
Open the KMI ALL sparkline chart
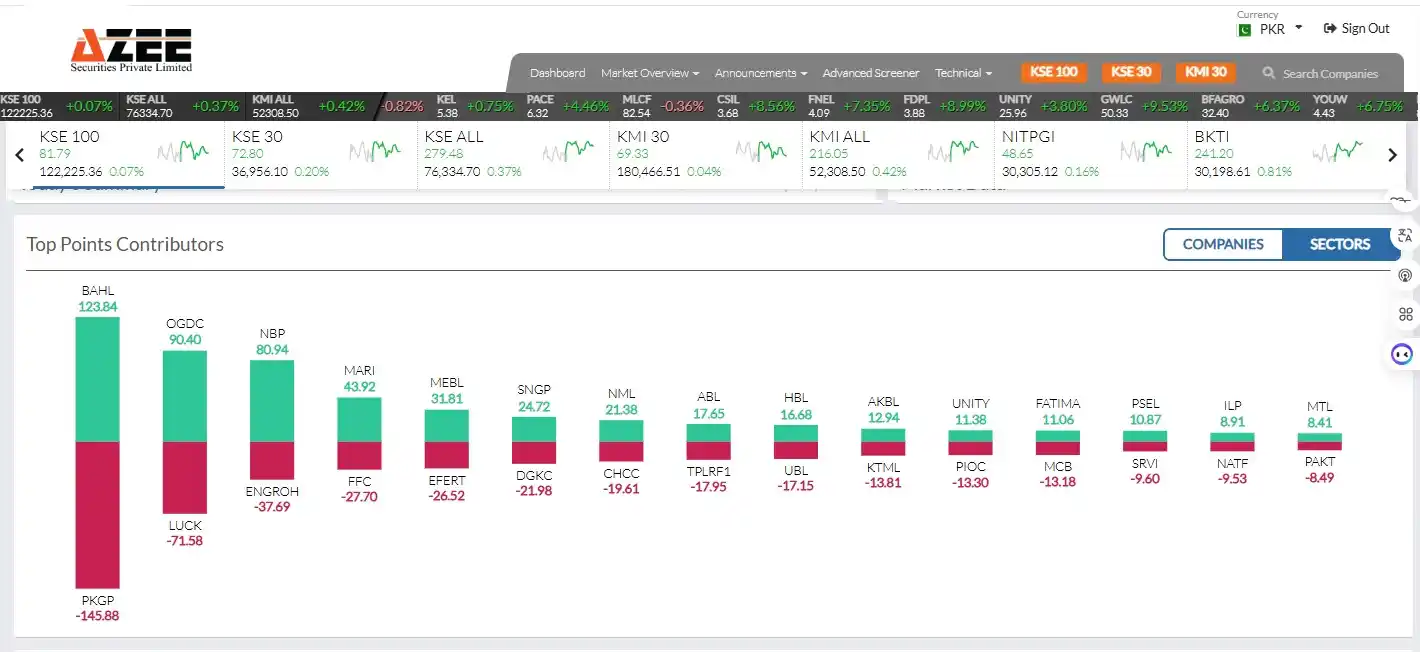point(954,151)
